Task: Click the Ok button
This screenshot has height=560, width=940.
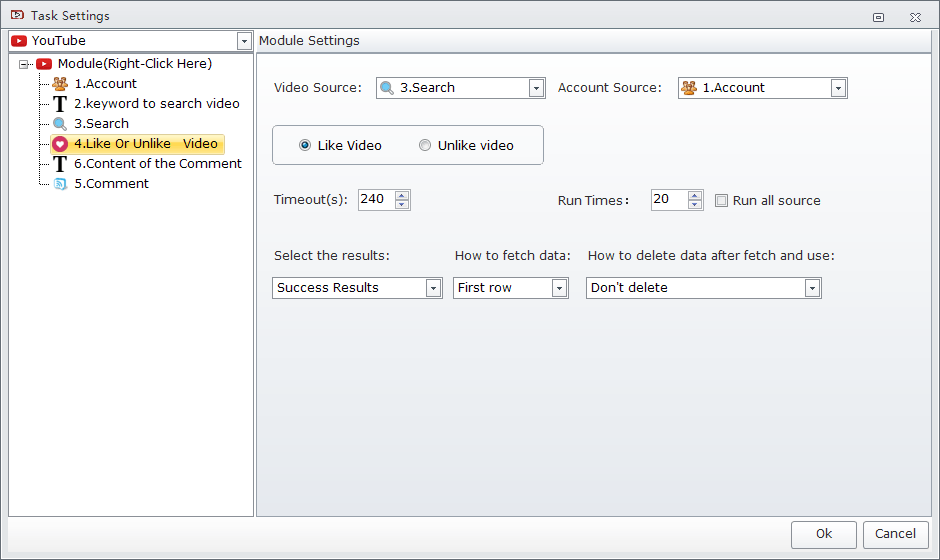Action: [x=823, y=534]
